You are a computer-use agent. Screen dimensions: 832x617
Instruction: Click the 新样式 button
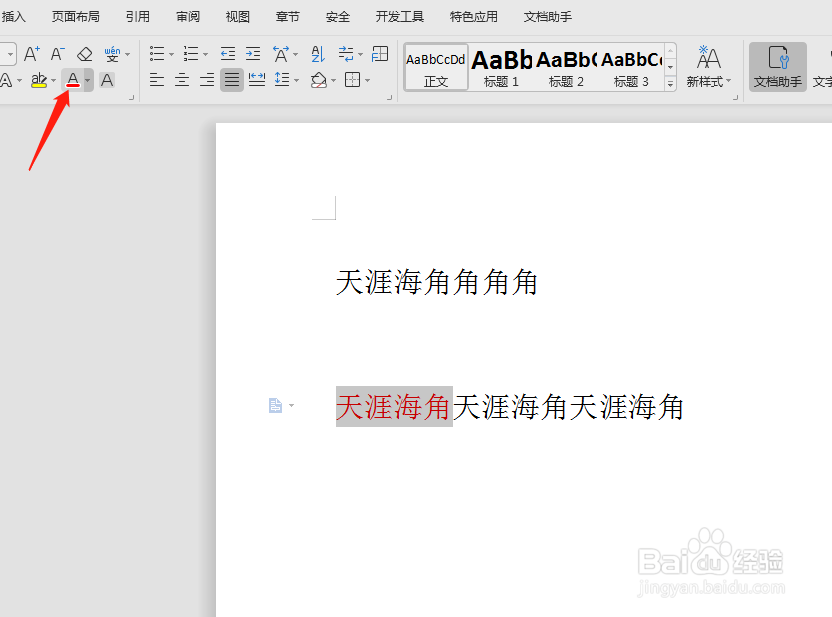pyautogui.click(x=709, y=66)
